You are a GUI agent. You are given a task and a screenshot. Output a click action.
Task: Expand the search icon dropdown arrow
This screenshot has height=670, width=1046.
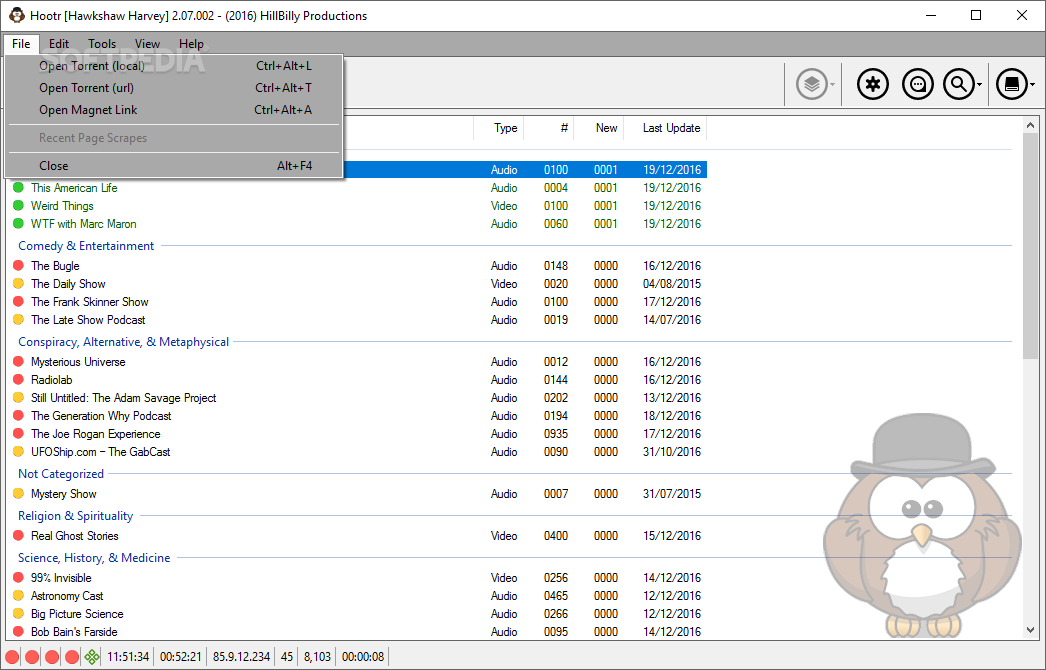[979, 85]
